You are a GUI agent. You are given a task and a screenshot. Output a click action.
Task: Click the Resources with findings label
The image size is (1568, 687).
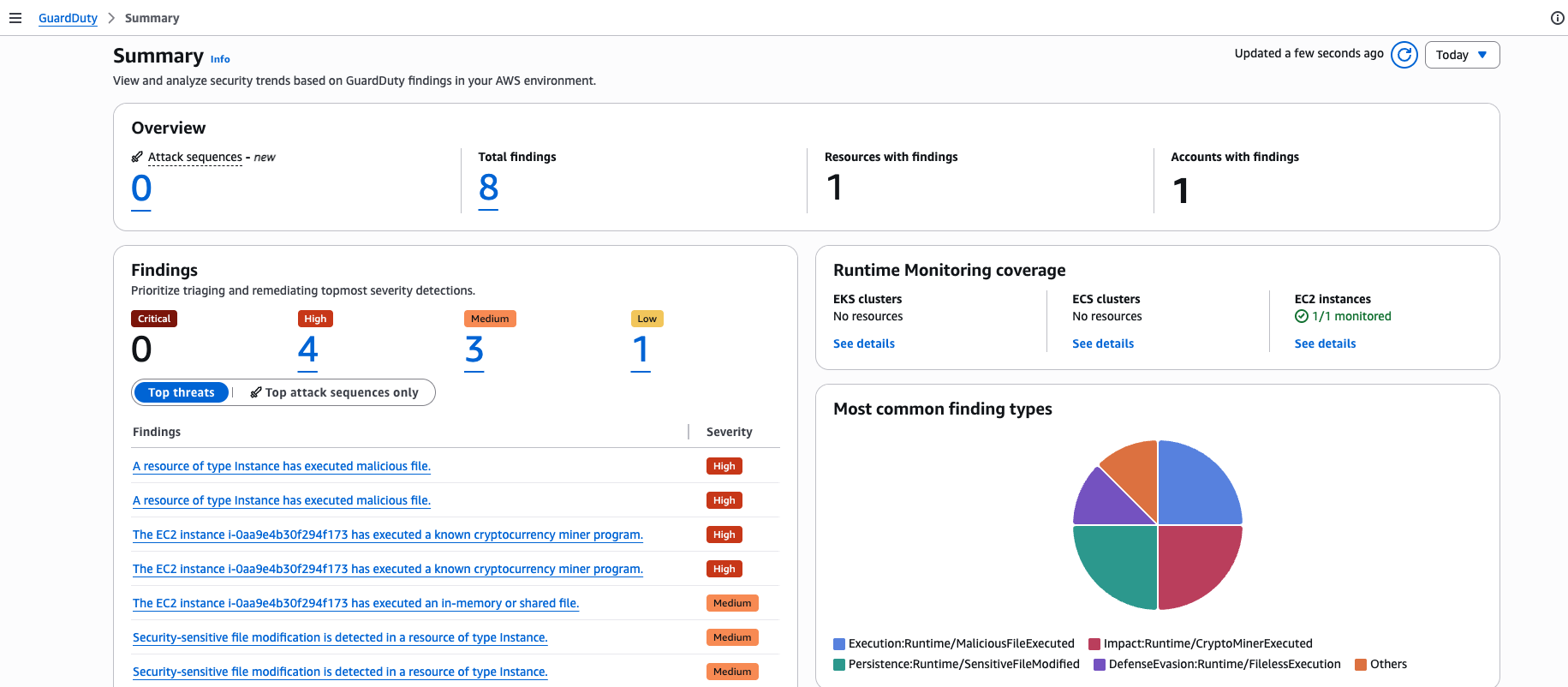(891, 157)
